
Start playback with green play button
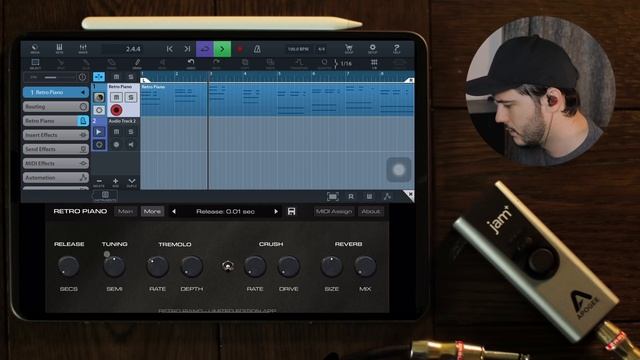(x=222, y=49)
